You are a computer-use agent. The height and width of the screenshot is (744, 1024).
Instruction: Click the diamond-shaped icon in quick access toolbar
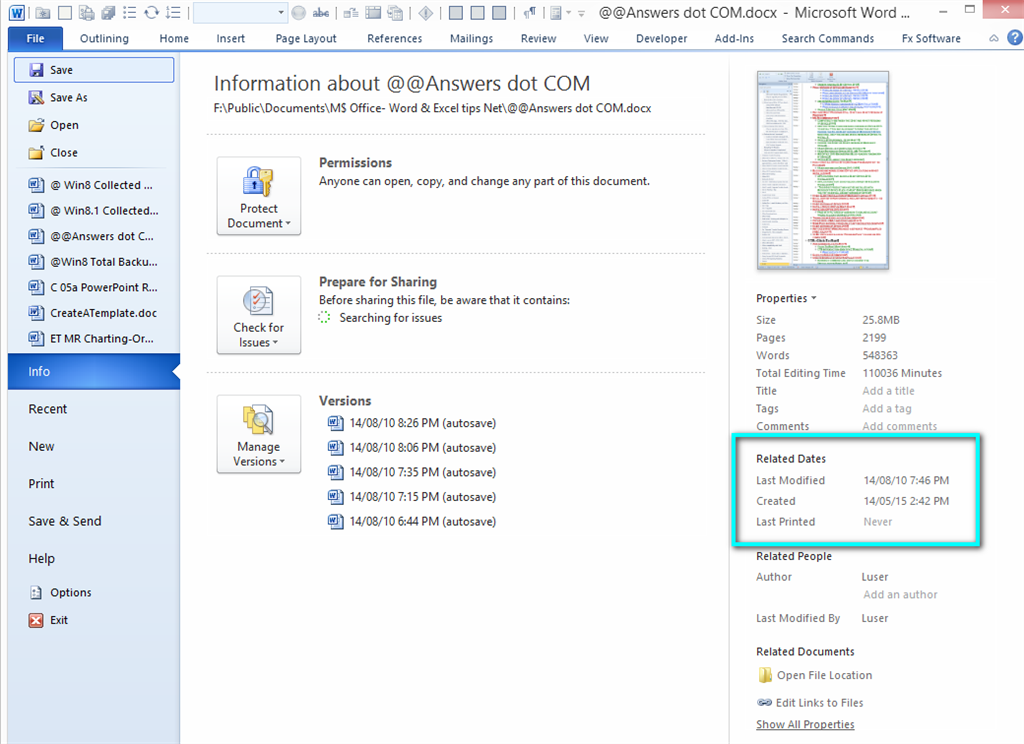pyautogui.click(x=426, y=12)
